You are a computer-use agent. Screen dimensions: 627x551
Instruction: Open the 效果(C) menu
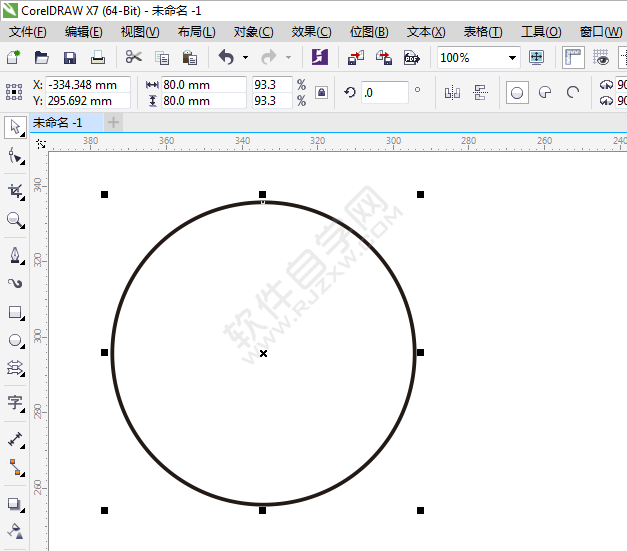[311, 32]
